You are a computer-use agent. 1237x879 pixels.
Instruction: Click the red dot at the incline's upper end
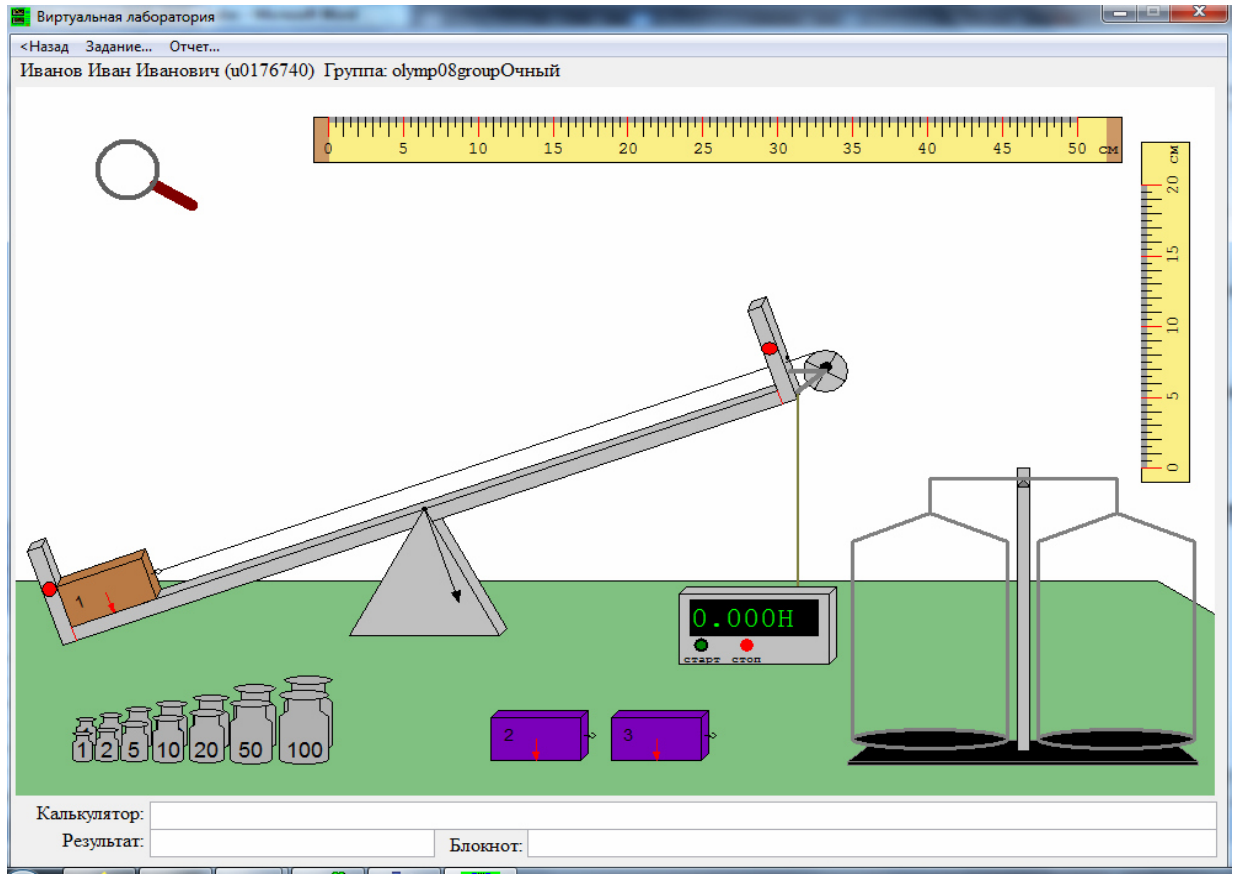click(770, 348)
